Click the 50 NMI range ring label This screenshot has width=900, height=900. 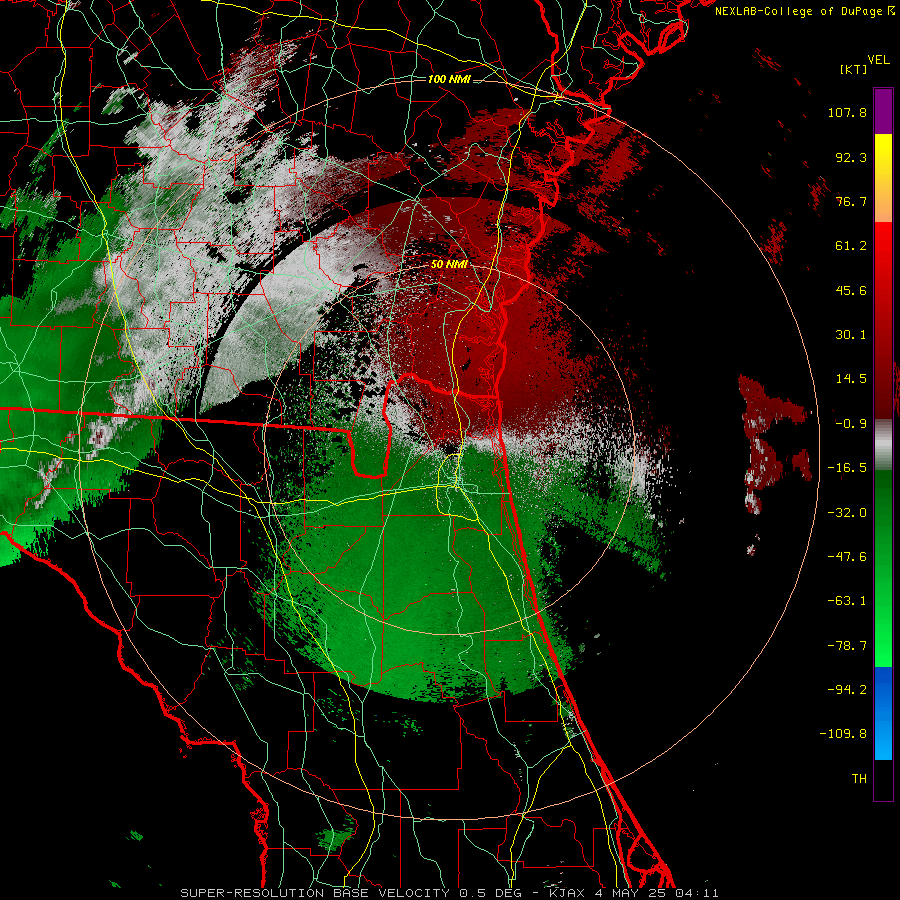[449, 264]
